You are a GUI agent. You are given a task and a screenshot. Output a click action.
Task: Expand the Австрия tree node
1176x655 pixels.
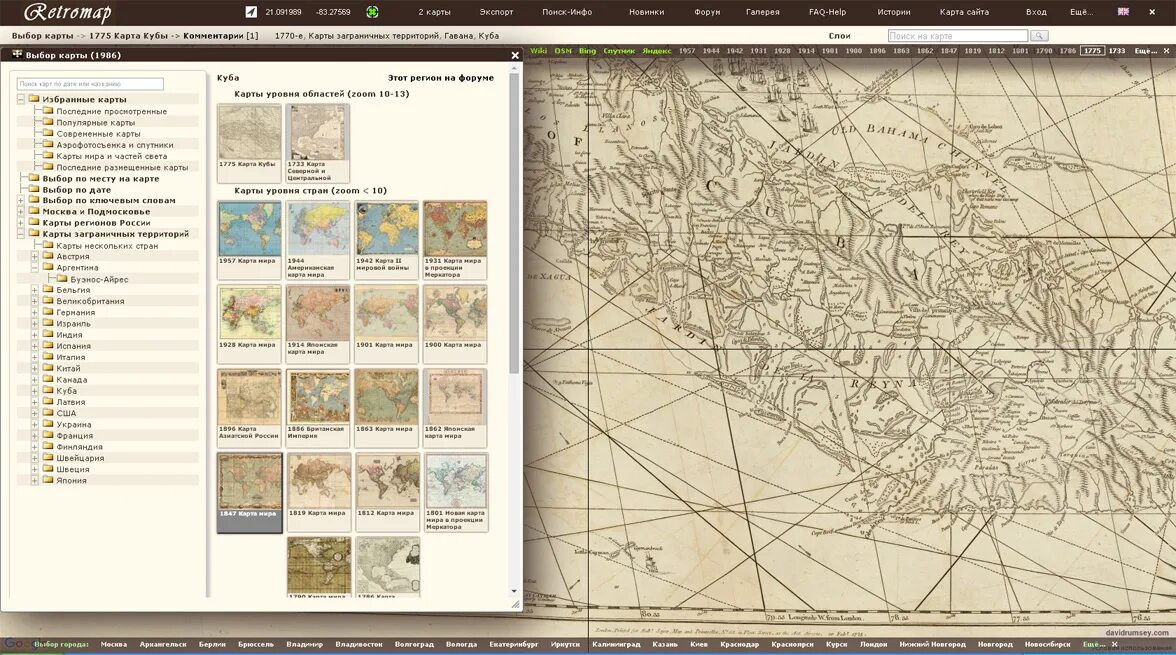[34, 257]
